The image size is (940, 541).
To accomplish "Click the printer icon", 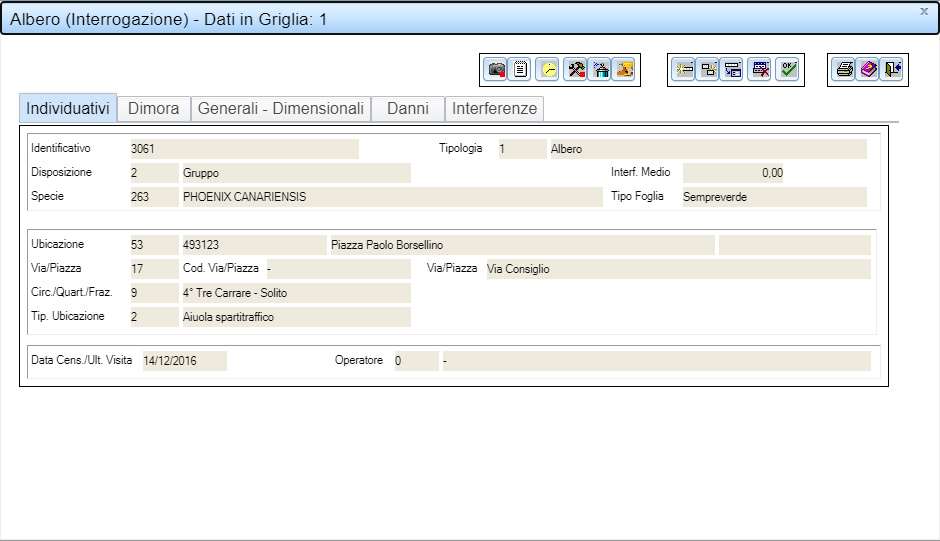I will point(844,70).
